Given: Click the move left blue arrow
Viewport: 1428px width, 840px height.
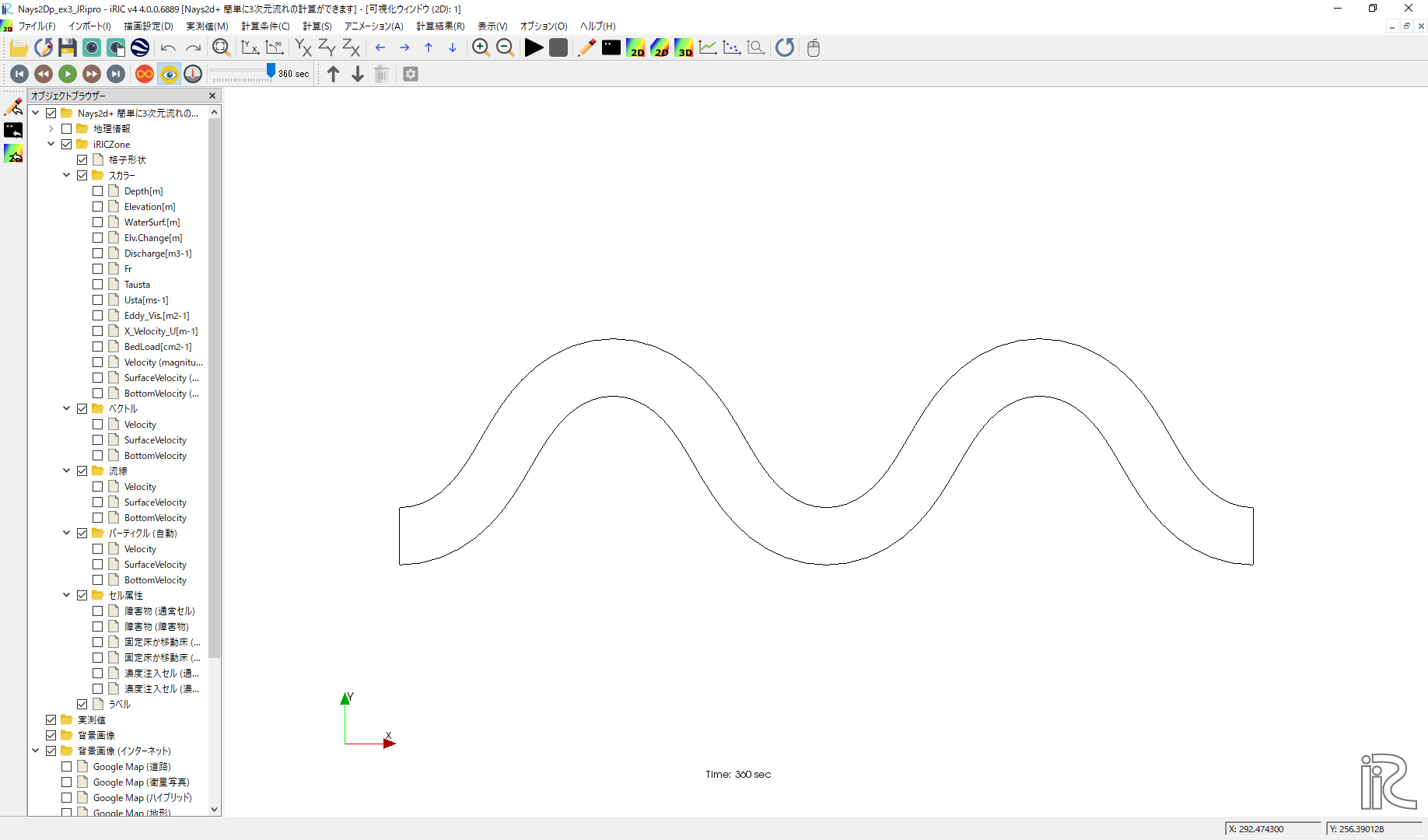Looking at the screenshot, I should click(380, 47).
